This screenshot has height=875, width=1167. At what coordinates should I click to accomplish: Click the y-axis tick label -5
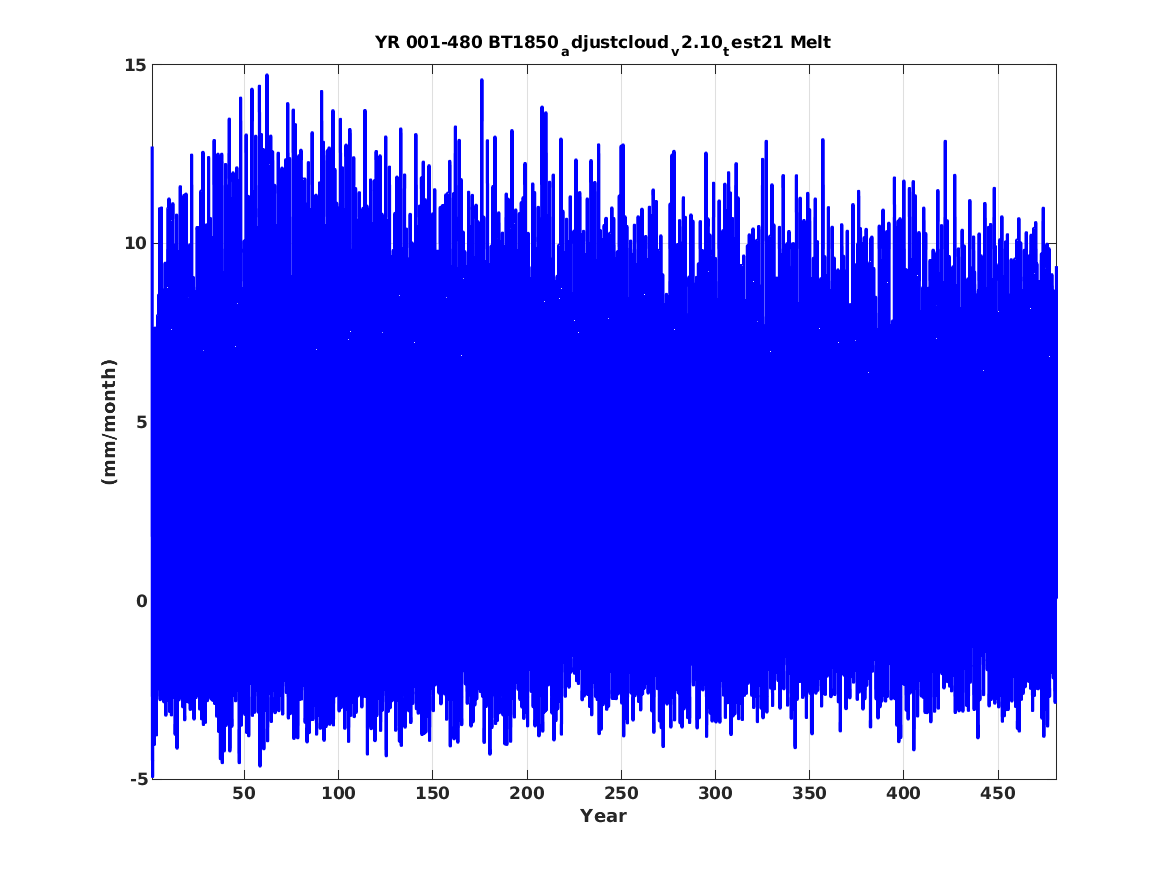138,779
